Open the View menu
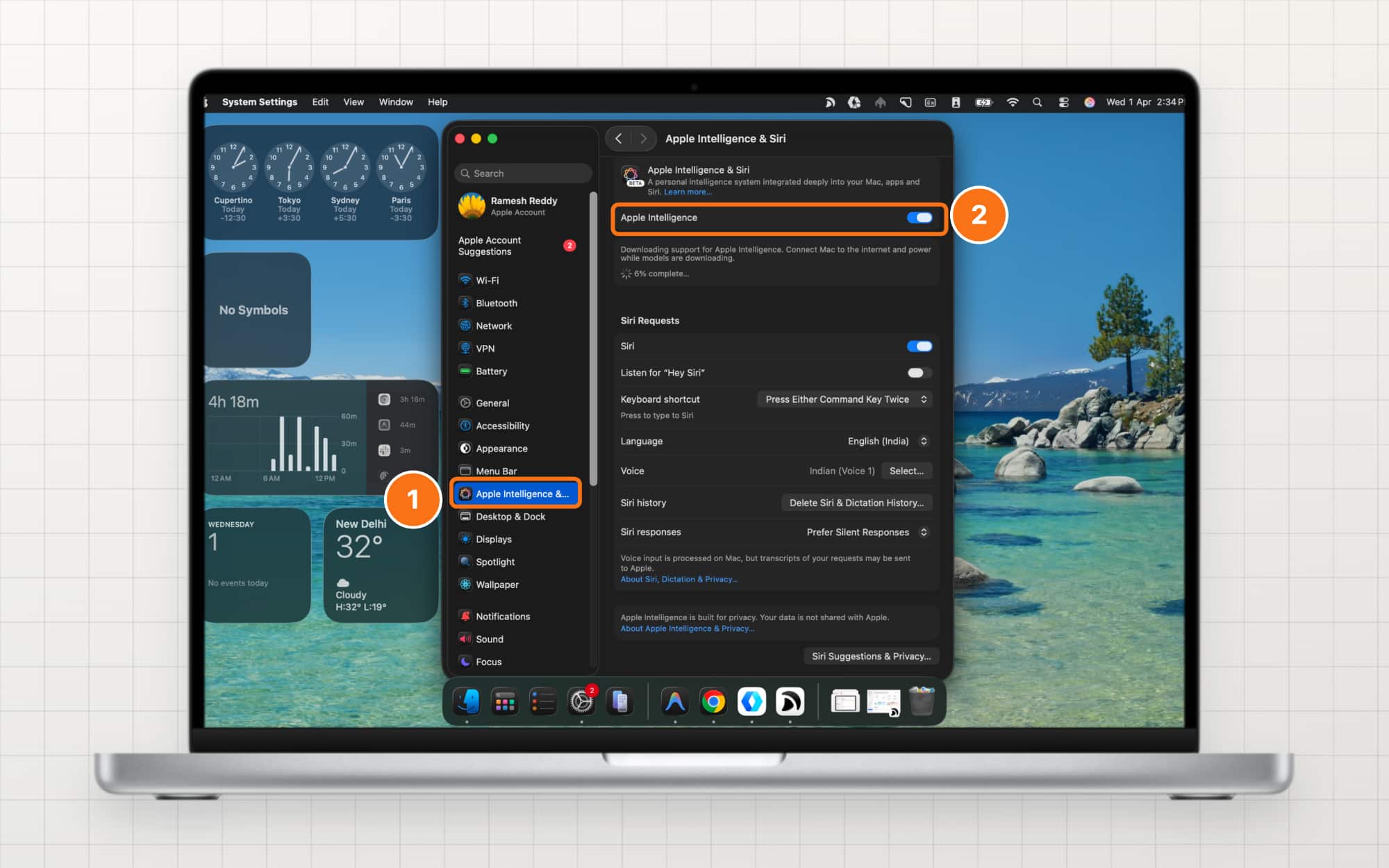 pos(354,102)
